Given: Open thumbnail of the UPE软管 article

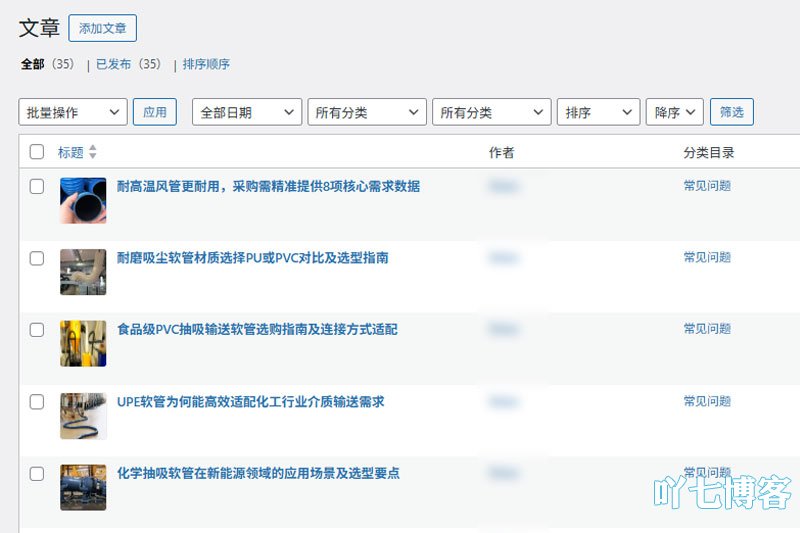Looking at the screenshot, I should point(83,415).
